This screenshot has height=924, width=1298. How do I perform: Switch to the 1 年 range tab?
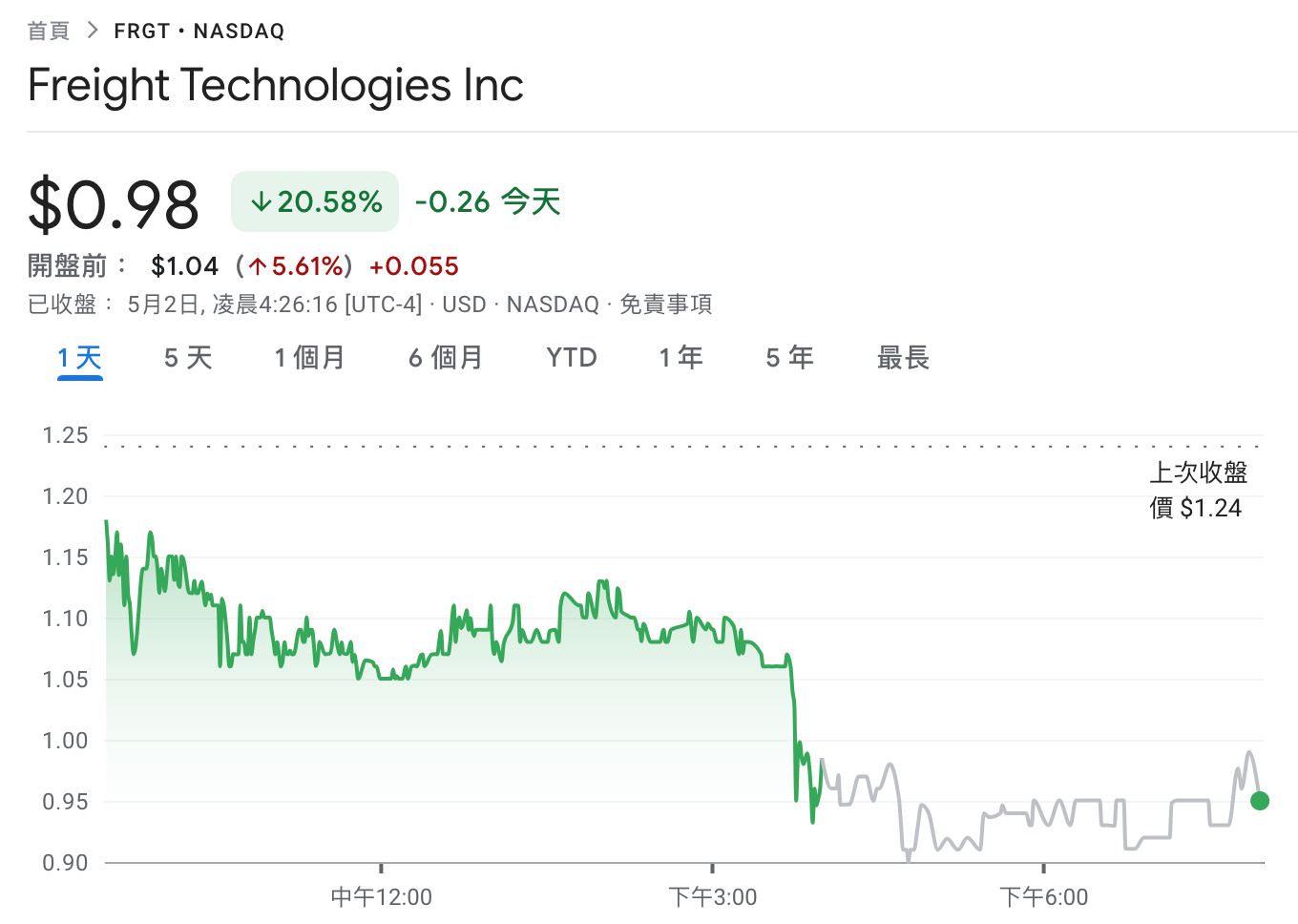[680, 358]
